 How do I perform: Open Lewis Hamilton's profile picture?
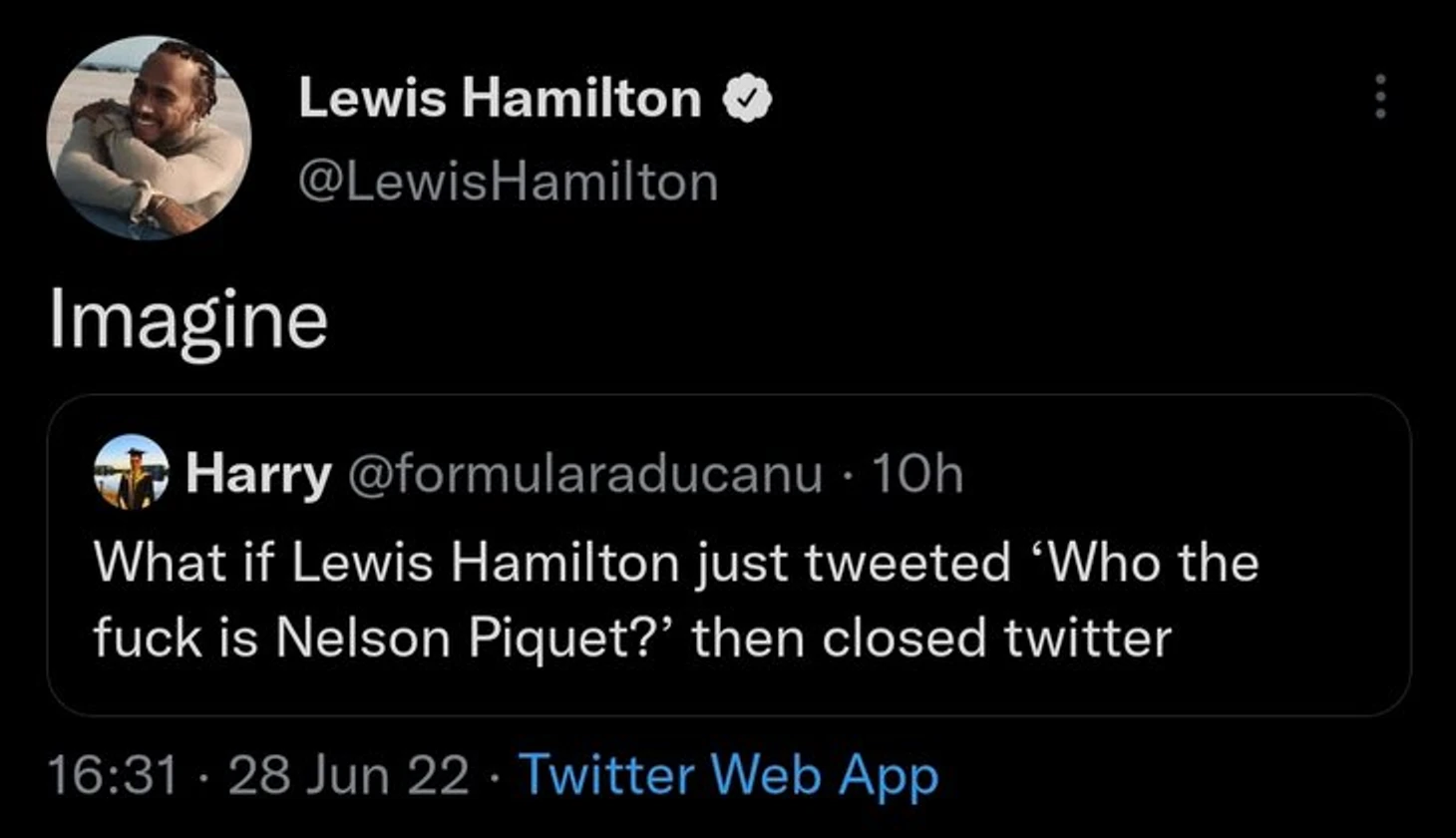(149, 138)
